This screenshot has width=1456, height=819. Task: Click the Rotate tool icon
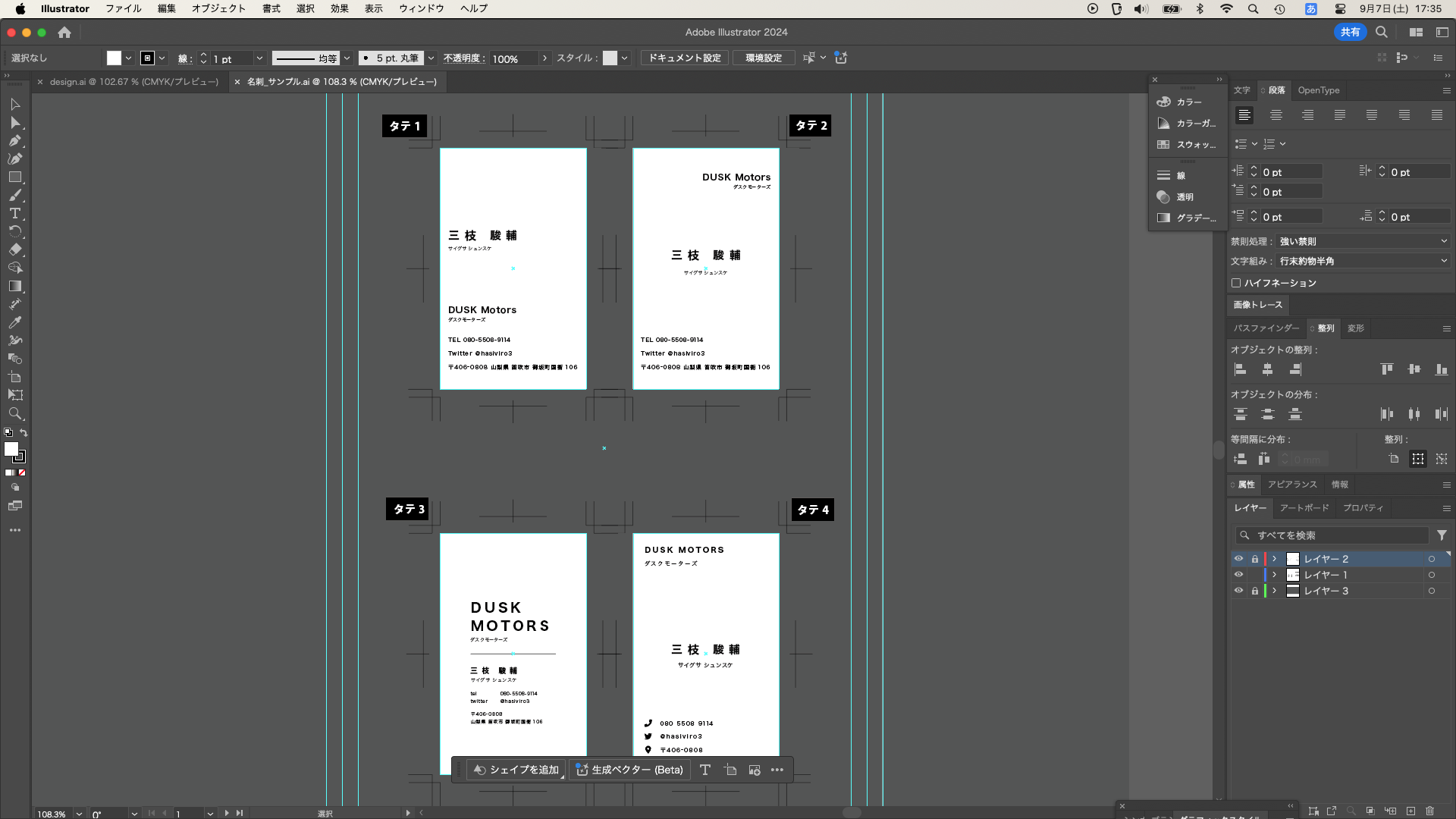pyautogui.click(x=14, y=232)
